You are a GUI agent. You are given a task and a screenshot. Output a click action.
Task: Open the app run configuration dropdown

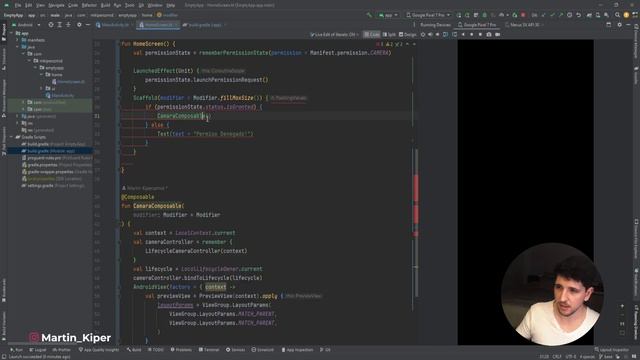388,15
